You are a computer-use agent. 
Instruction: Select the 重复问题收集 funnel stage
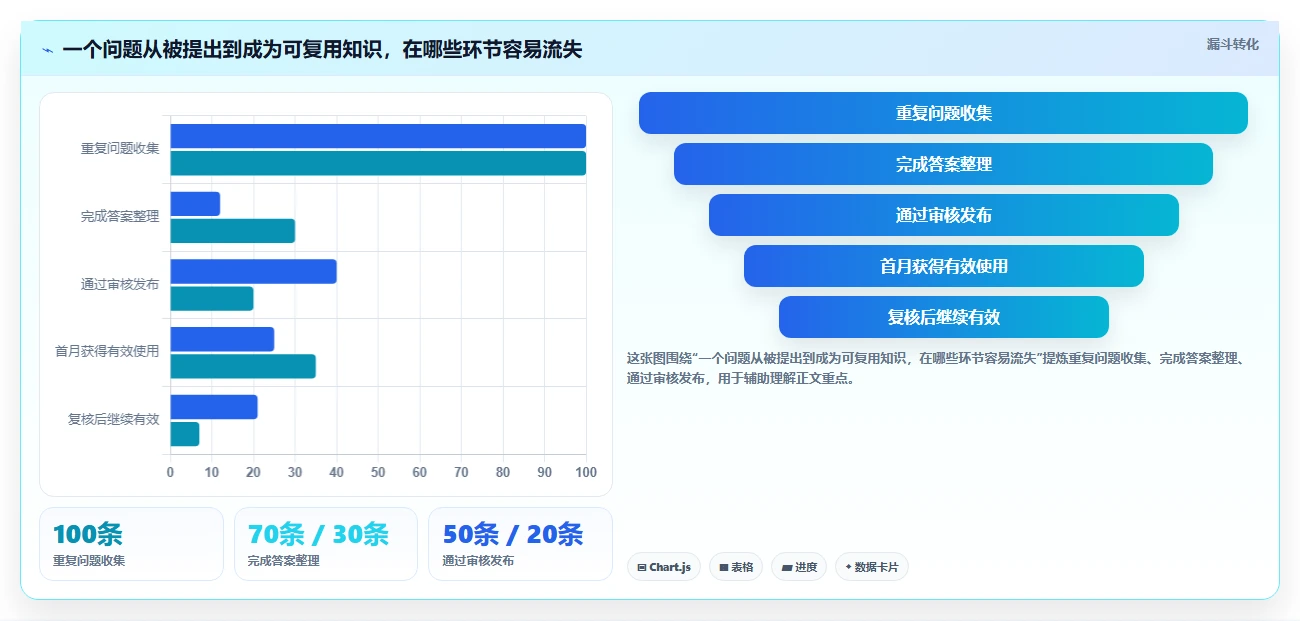pyautogui.click(x=943, y=113)
